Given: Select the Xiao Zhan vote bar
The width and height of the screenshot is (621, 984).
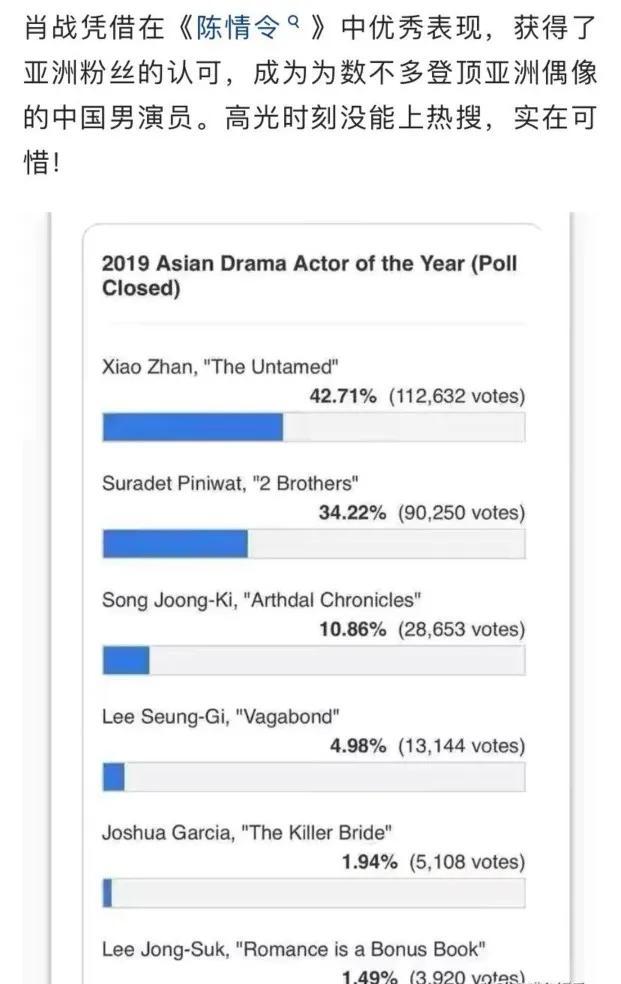Looking at the screenshot, I should point(314,427).
